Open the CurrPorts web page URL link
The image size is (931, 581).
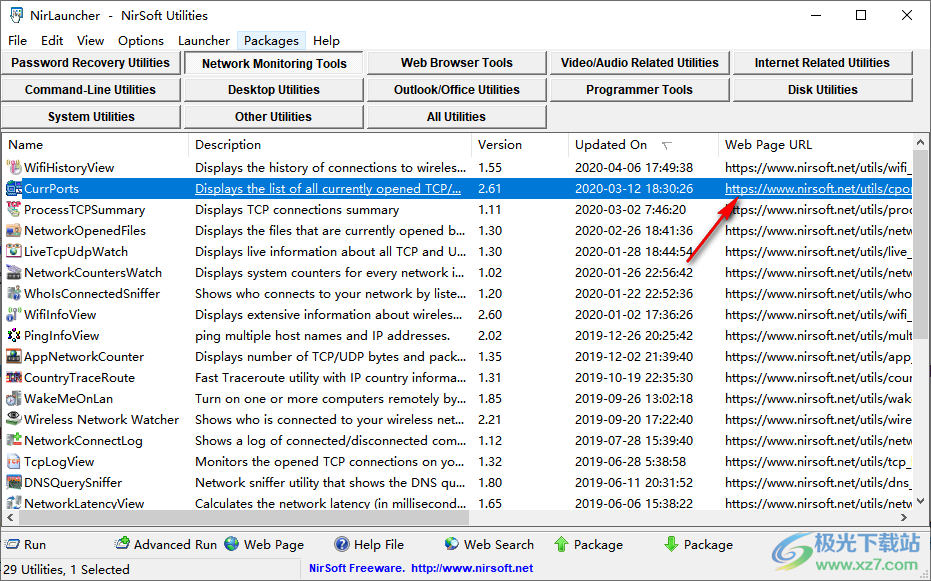(x=818, y=189)
